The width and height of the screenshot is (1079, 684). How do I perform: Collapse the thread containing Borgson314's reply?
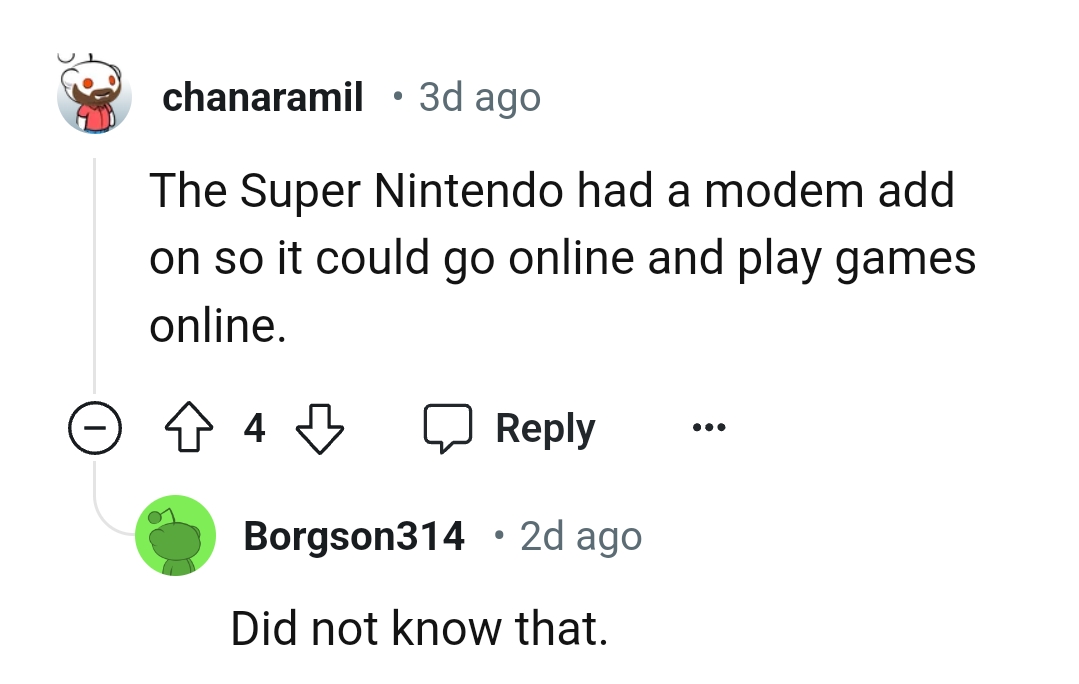96,428
